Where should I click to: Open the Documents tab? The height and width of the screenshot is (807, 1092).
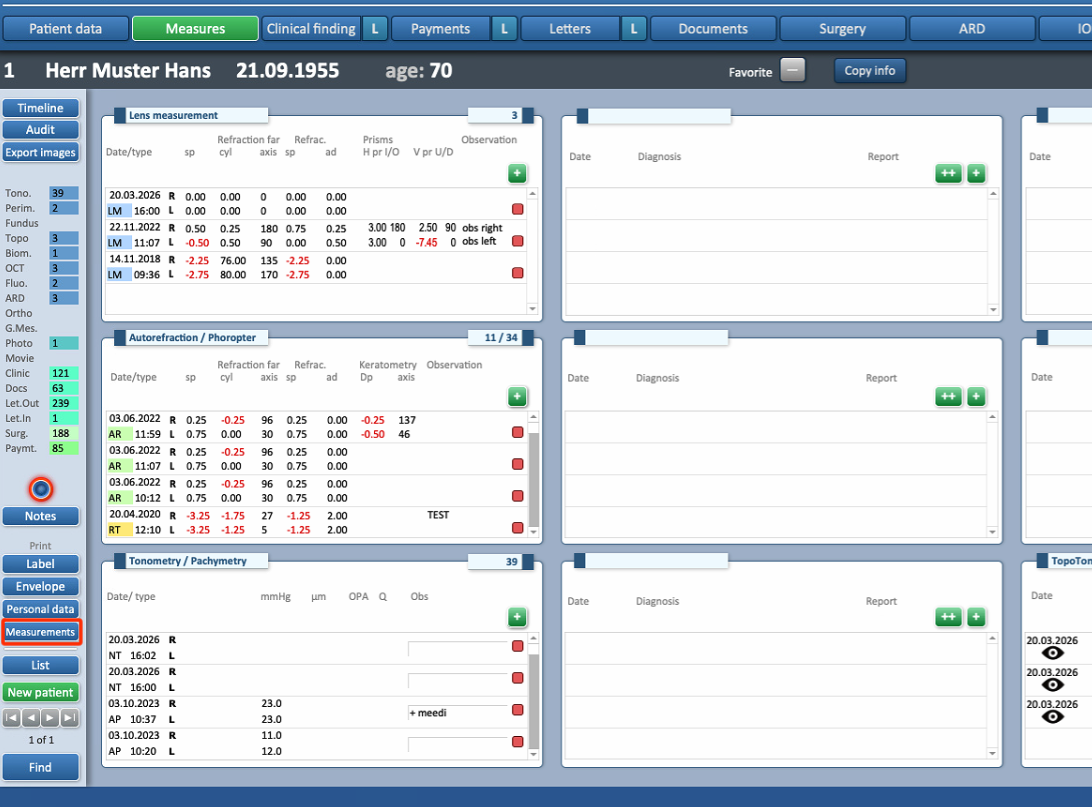click(x=712, y=29)
